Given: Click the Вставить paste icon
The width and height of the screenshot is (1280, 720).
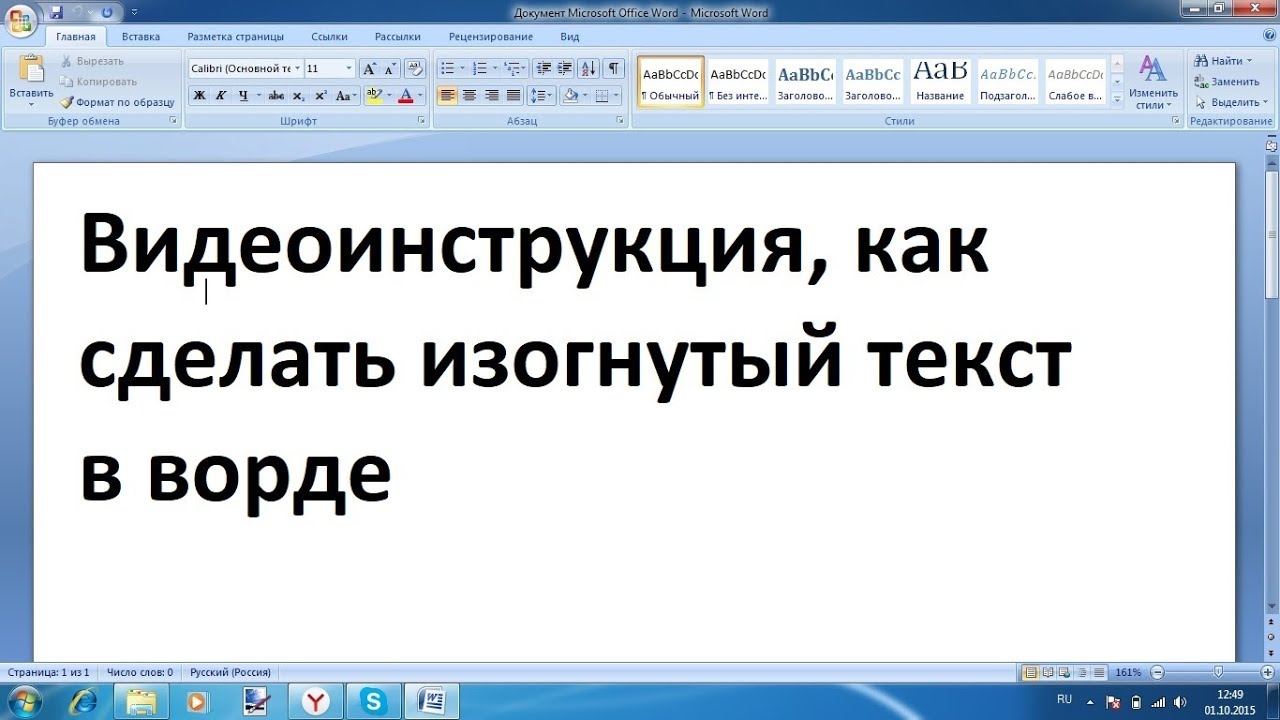Looking at the screenshot, I should tap(32, 70).
